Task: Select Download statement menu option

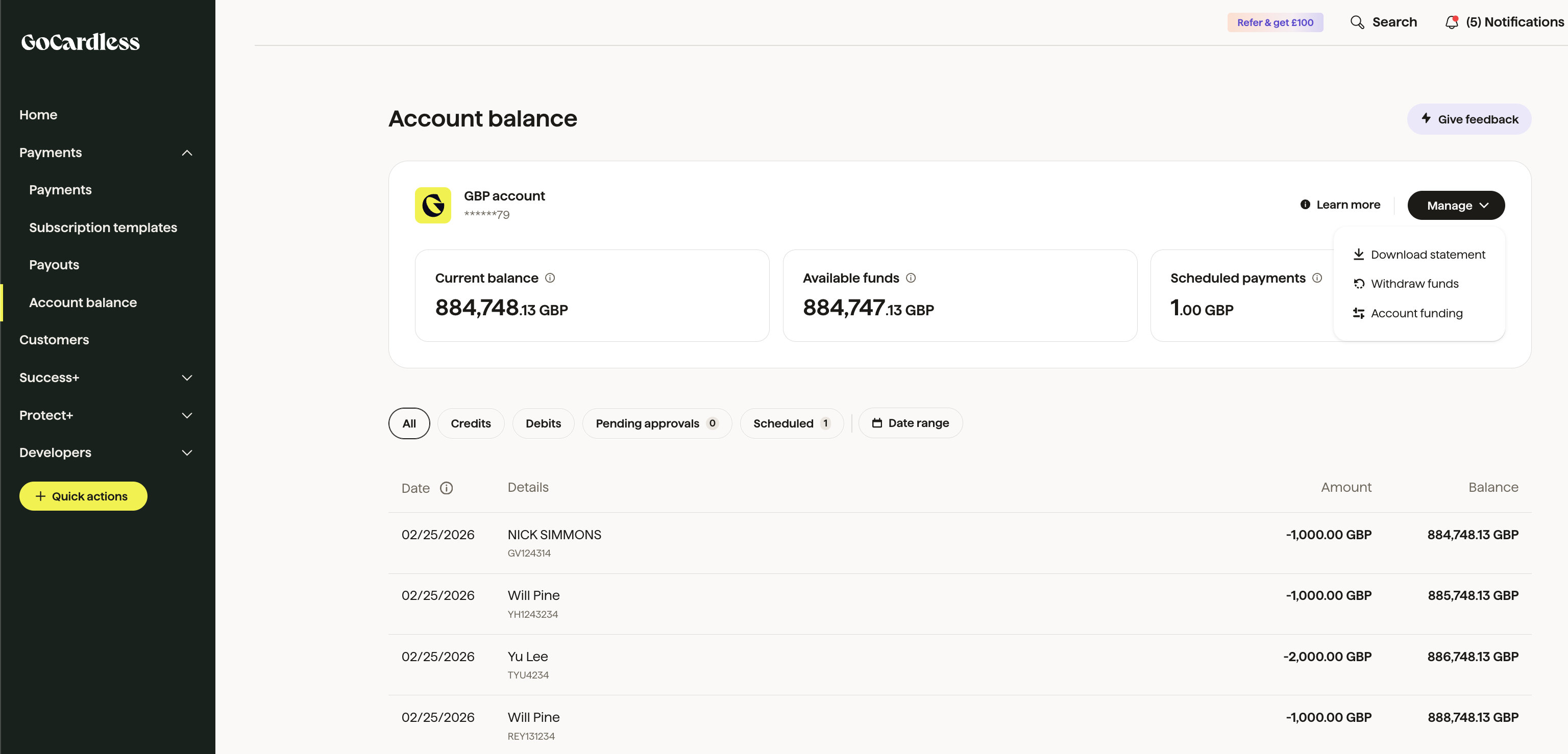Action: [x=1428, y=255]
